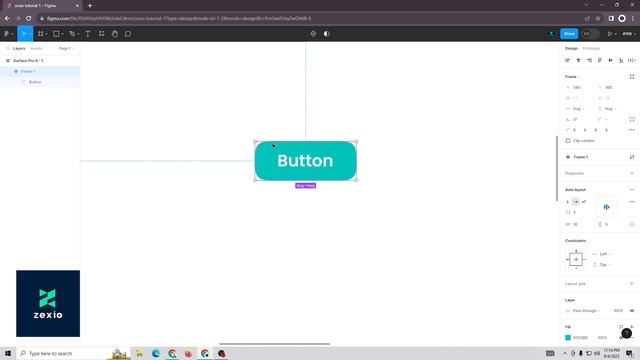Open the zoom level dropdown
Screen dimensions: 640x360
point(629,34)
